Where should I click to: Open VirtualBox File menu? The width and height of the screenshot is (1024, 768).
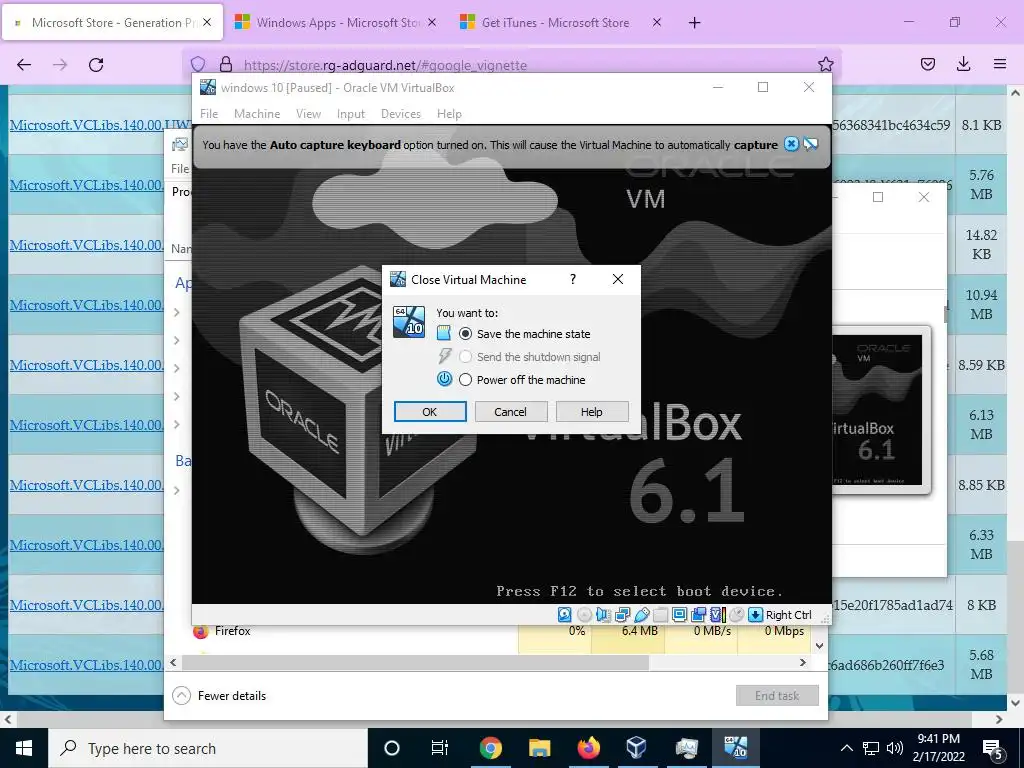[209, 114]
